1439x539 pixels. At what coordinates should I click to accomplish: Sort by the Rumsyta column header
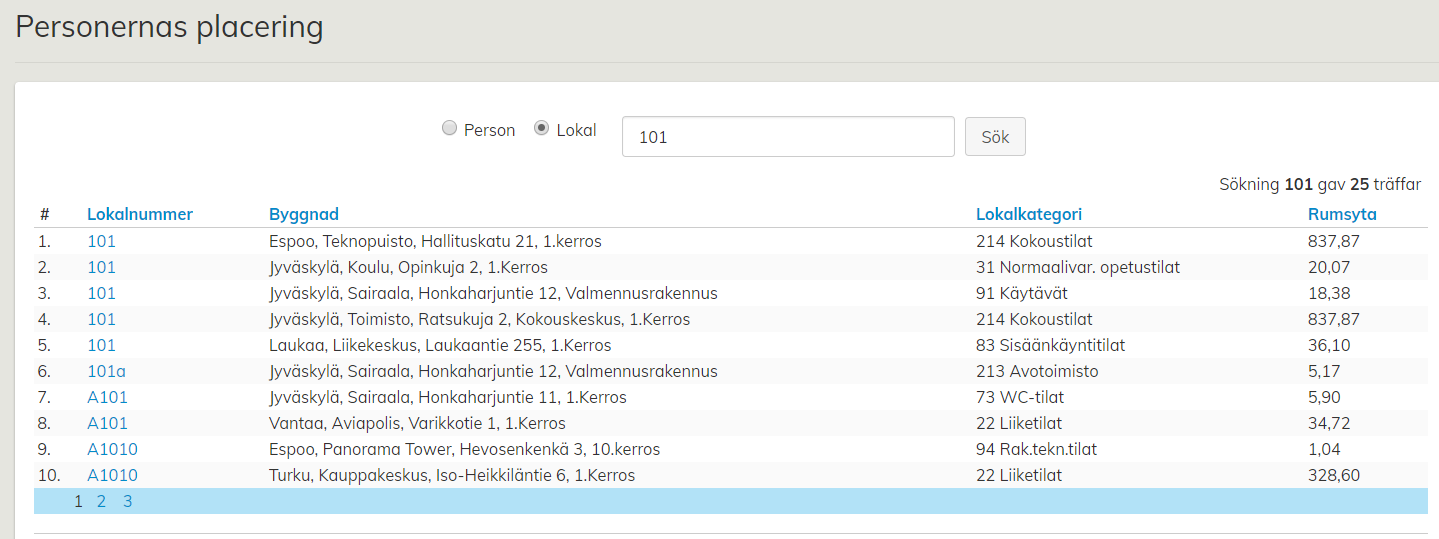tap(1342, 214)
